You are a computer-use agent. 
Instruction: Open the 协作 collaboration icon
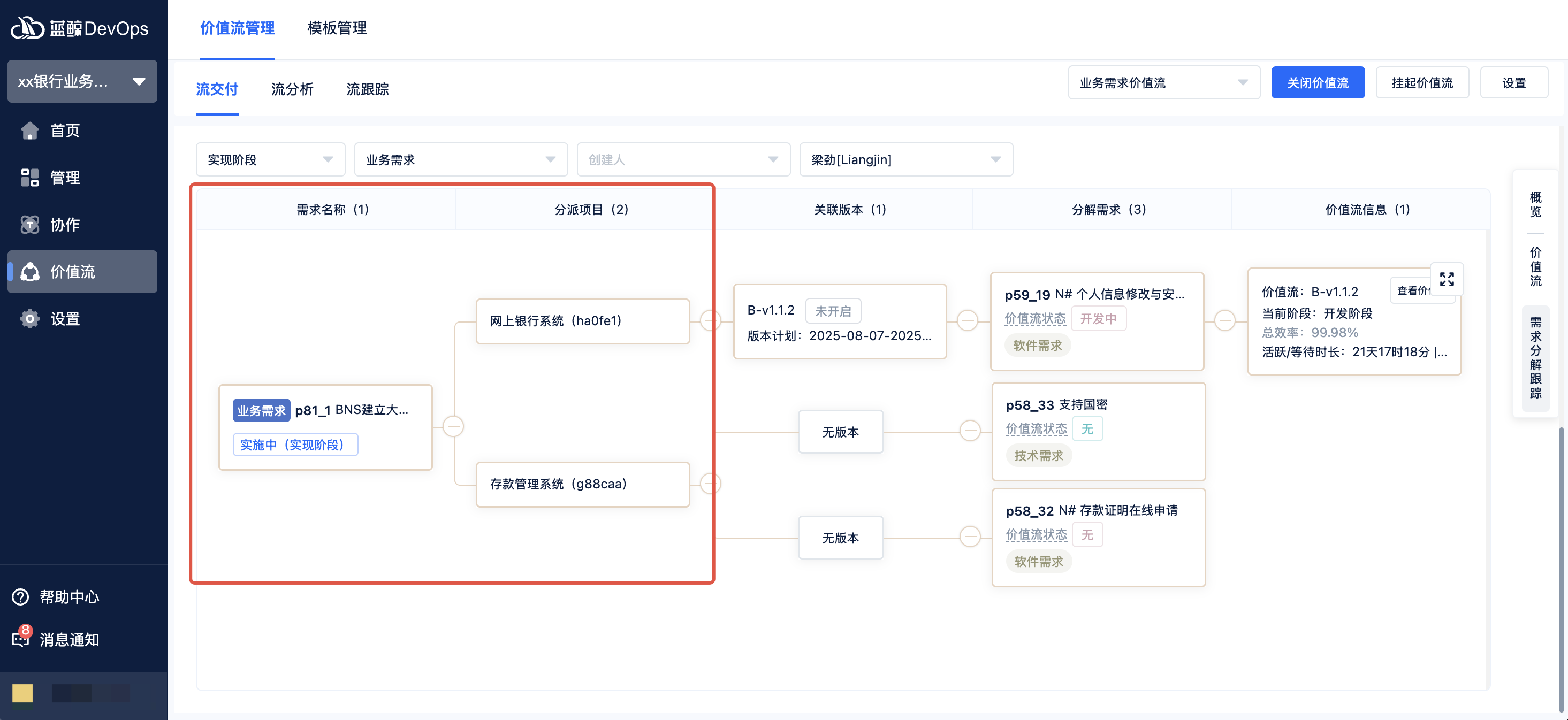pyautogui.click(x=29, y=225)
